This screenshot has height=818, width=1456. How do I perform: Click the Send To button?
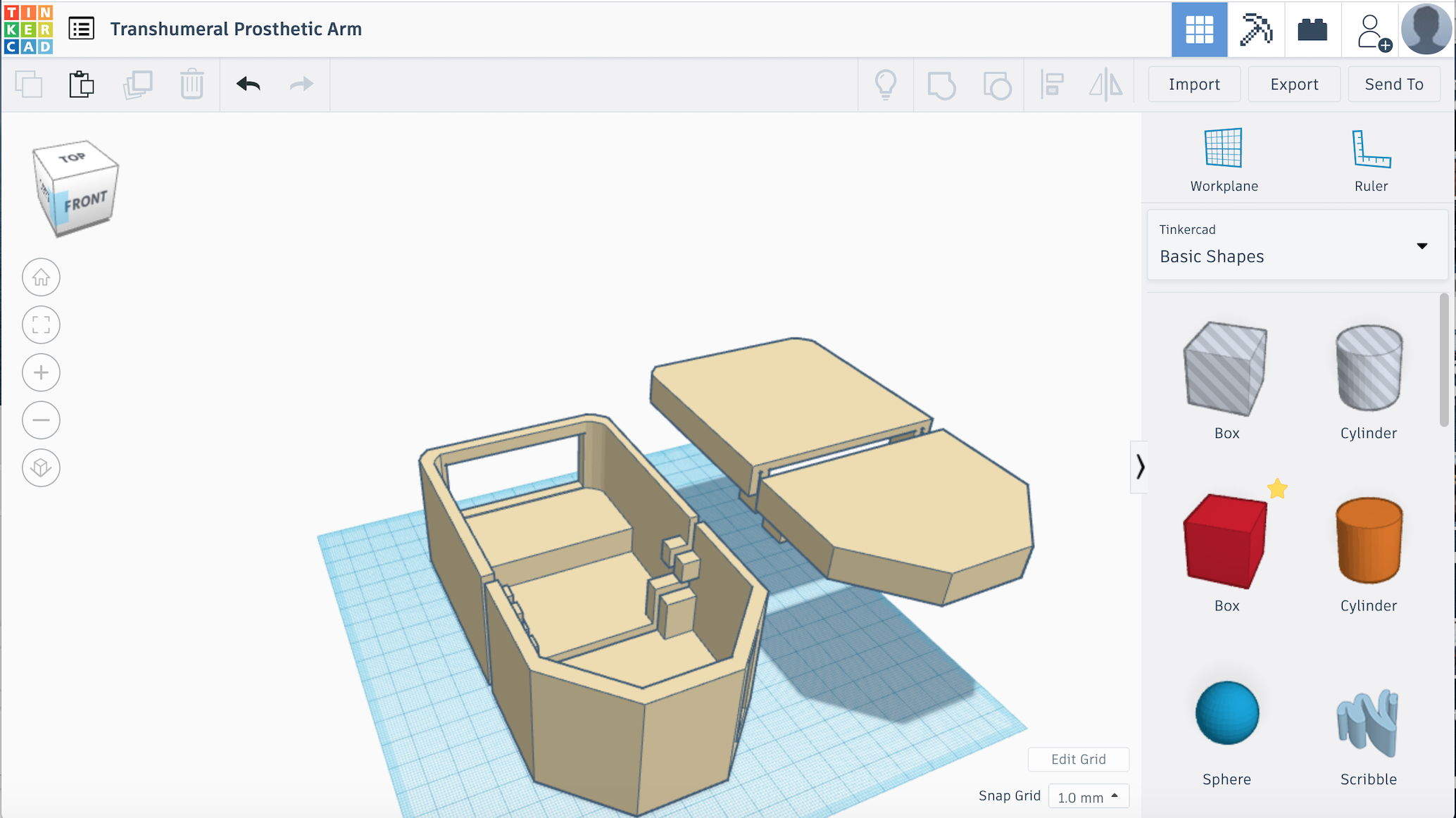[x=1394, y=84]
